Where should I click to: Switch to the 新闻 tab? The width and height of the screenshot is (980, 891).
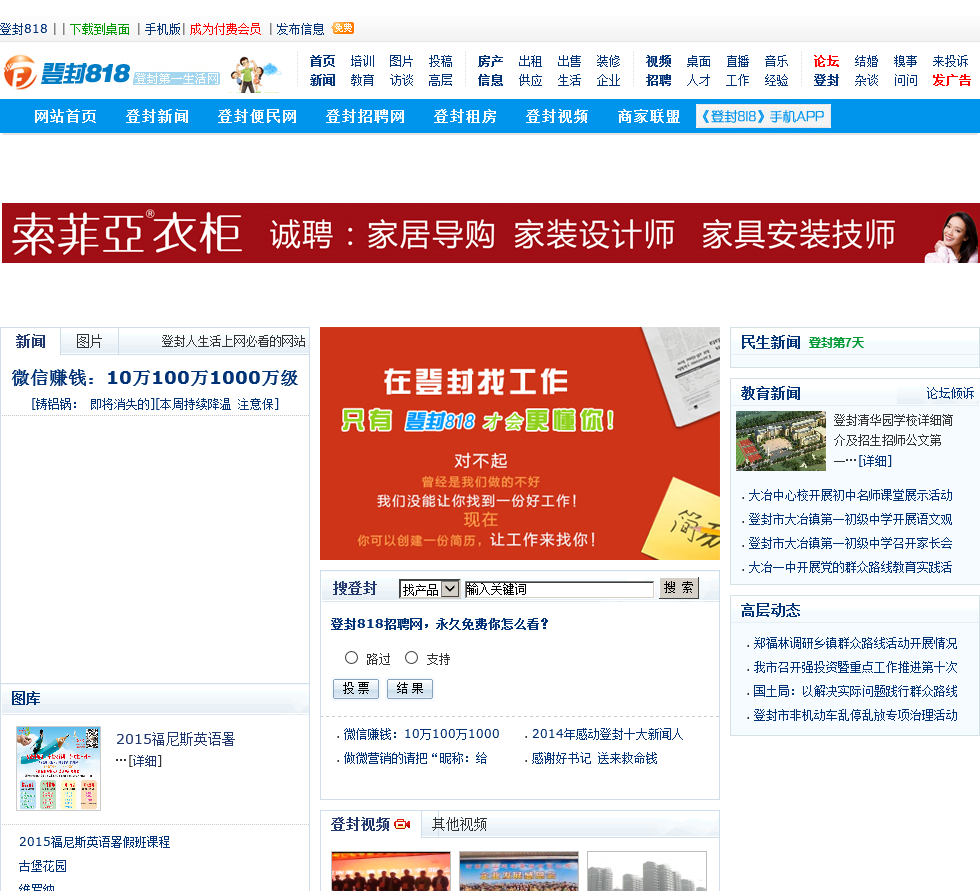[31, 341]
